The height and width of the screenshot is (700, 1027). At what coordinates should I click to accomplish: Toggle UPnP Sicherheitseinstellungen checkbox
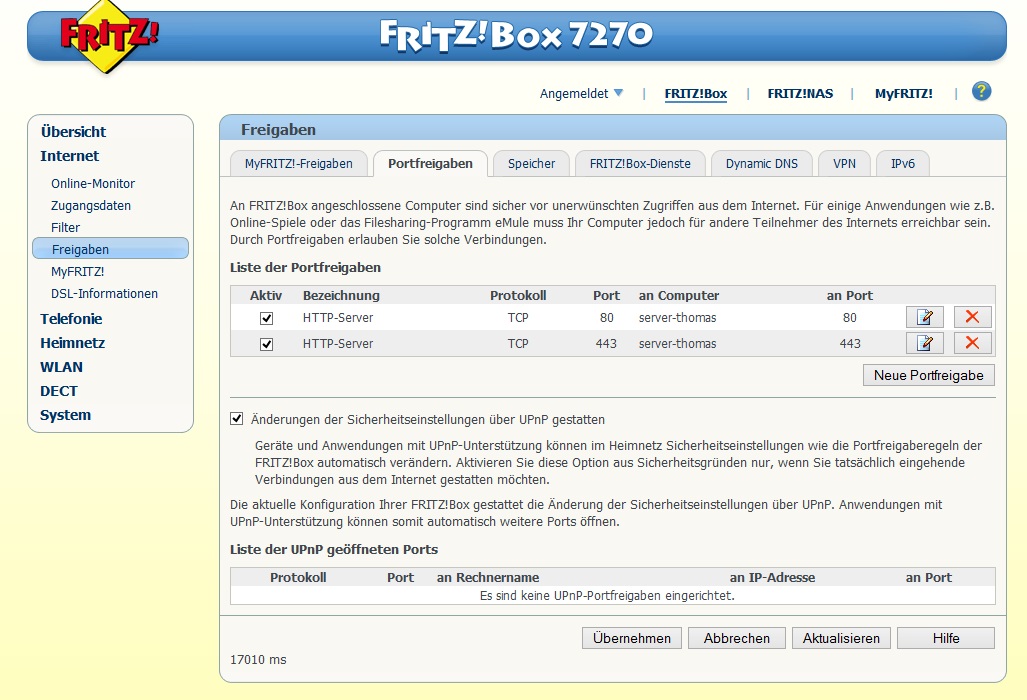[x=236, y=418]
